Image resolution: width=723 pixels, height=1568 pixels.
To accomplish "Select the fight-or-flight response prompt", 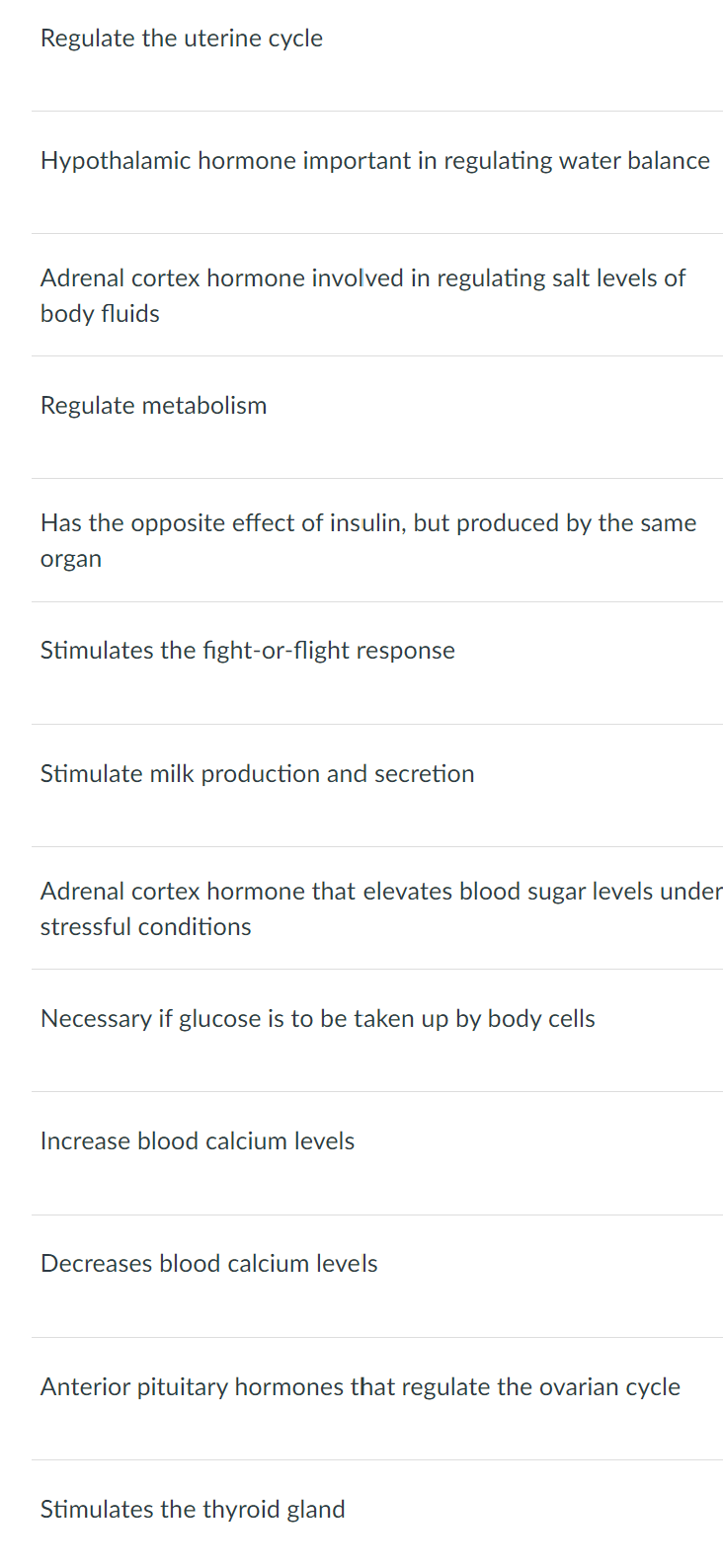I will coord(247,651).
